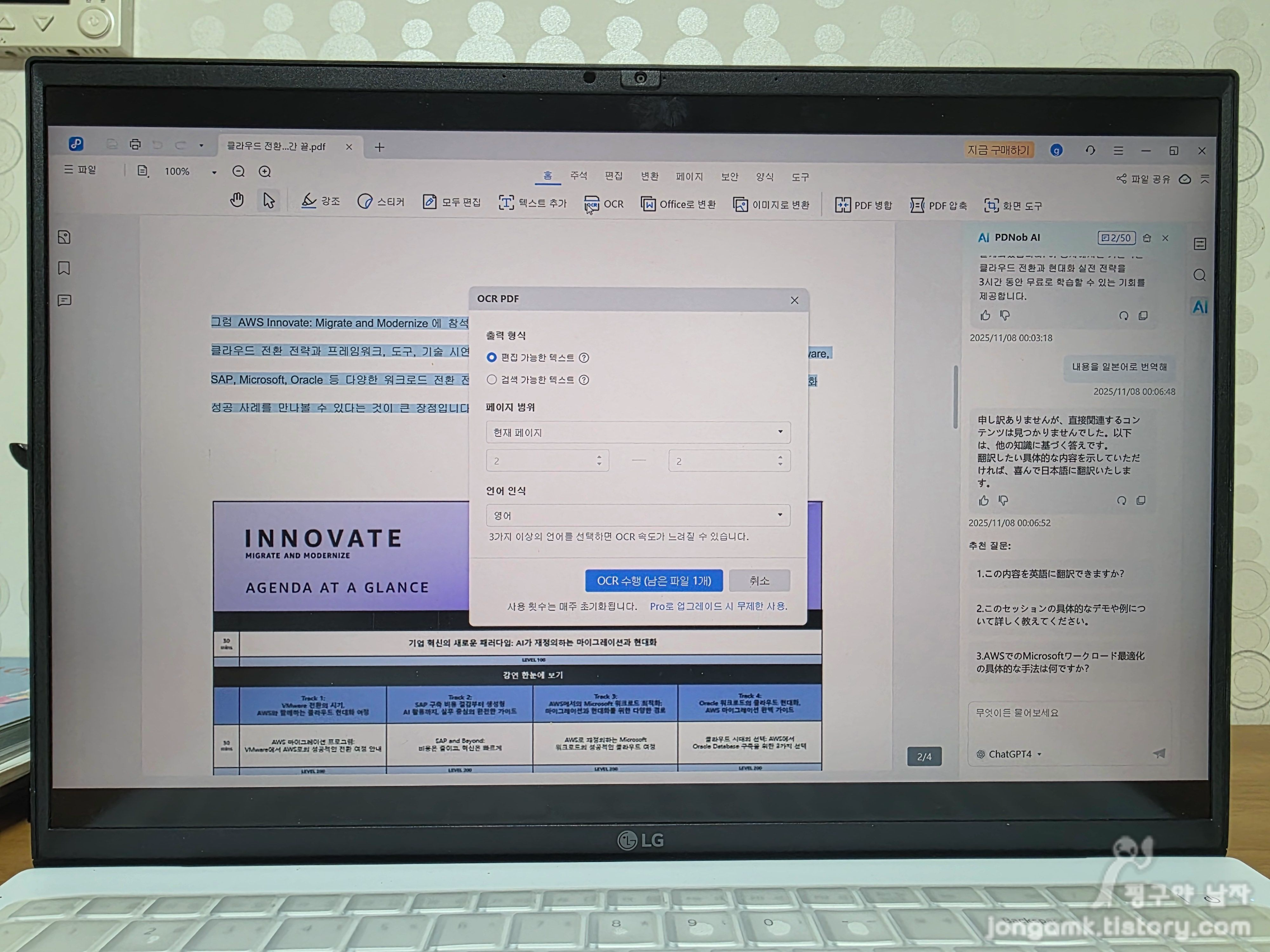Viewport: 1270px width, 952px height.
Task: Open the ChatGPT4 model selector dropdown
Action: pos(1009,754)
